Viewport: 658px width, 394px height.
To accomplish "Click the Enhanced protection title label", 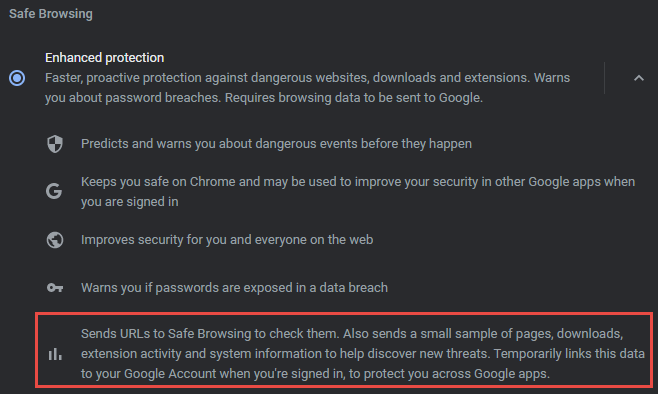I will [104, 57].
